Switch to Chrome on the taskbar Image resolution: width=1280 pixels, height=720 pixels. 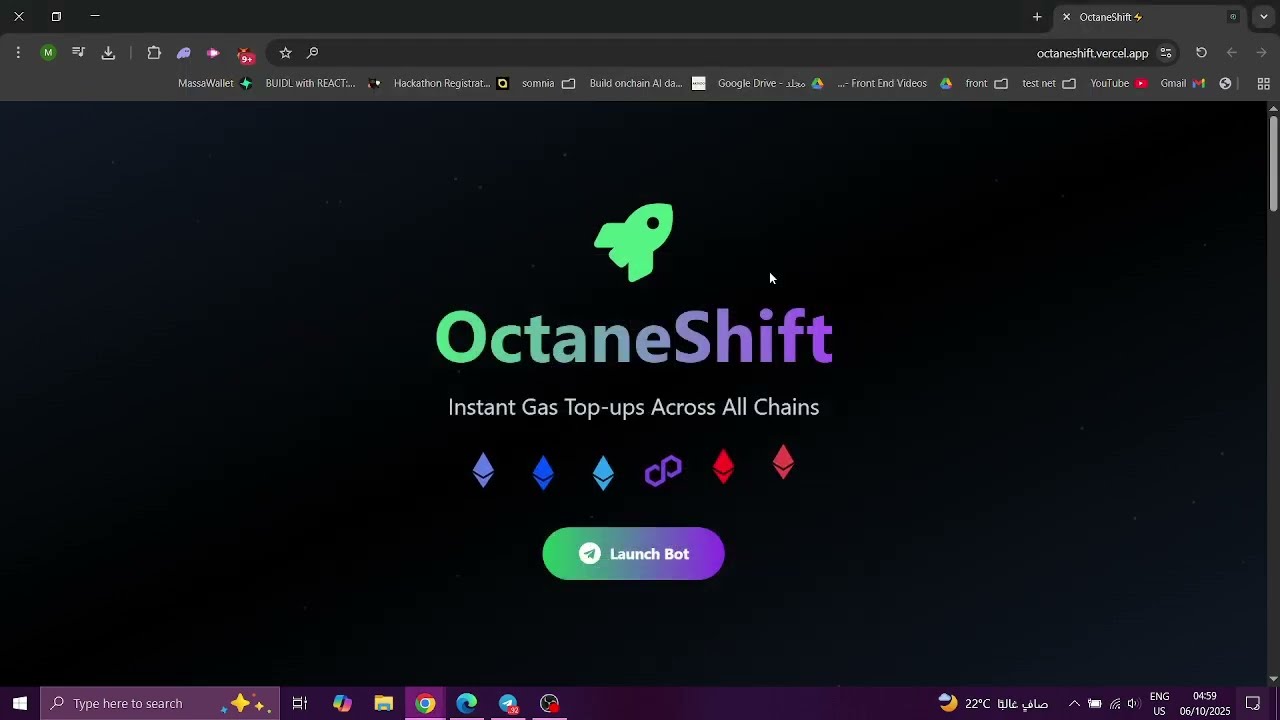pyautogui.click(x=426, y=703)
